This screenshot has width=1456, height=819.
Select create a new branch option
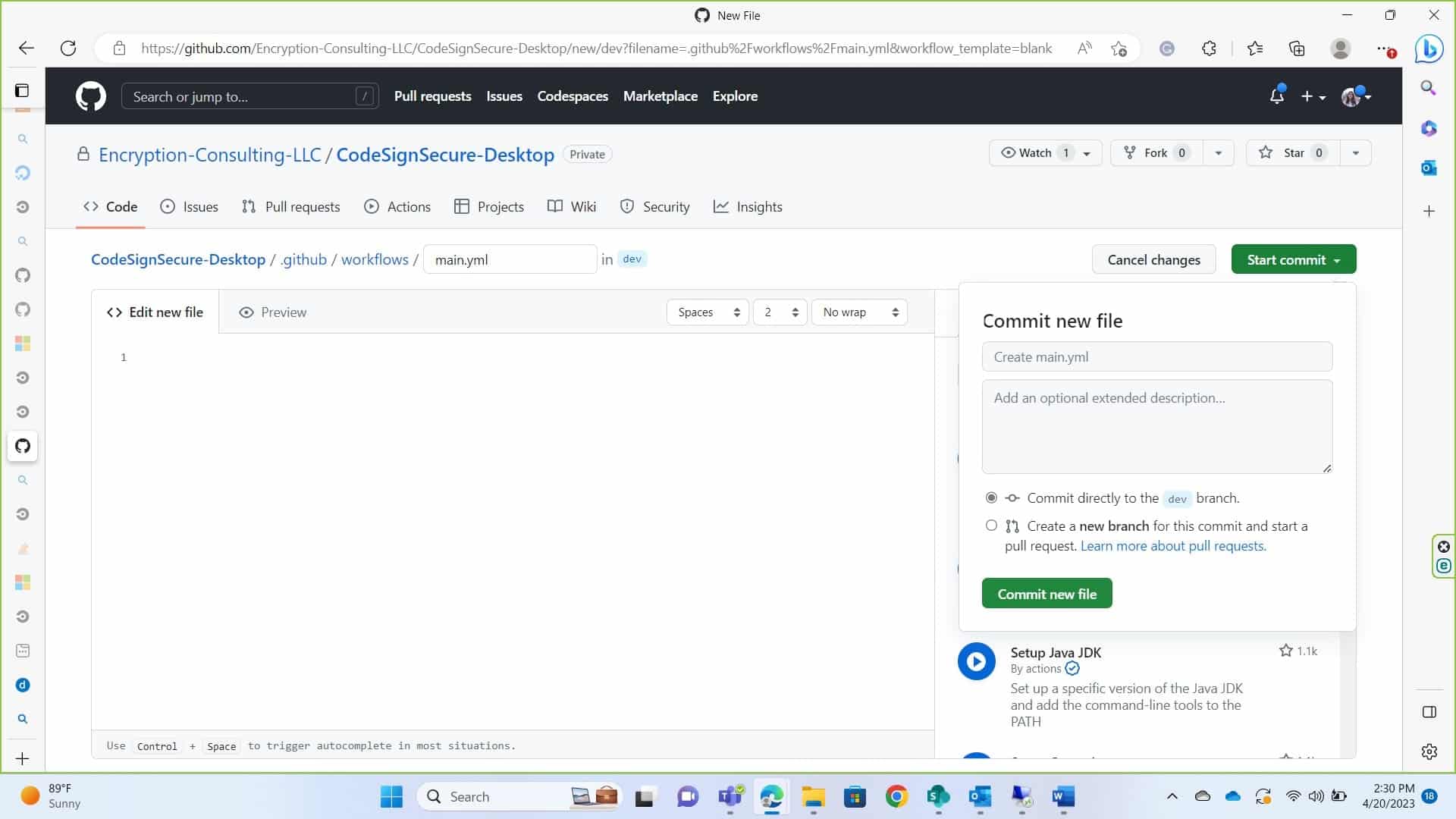(991, 526)
